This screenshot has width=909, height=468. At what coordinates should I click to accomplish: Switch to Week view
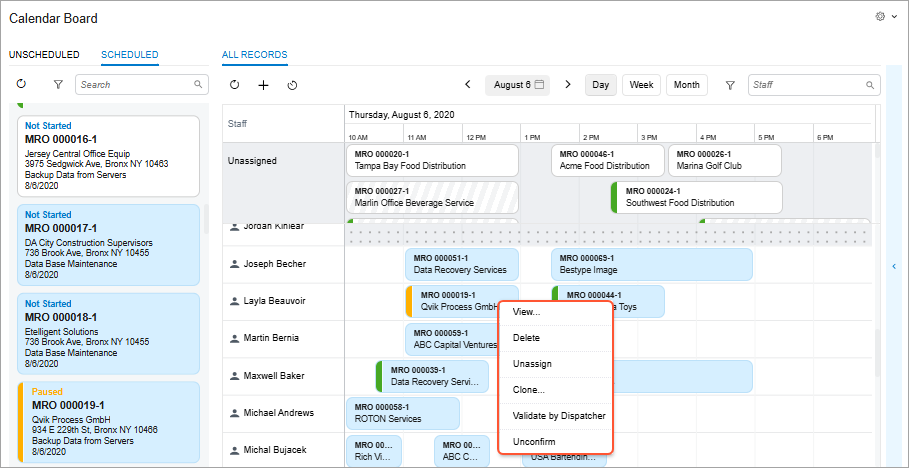point(641,85)
